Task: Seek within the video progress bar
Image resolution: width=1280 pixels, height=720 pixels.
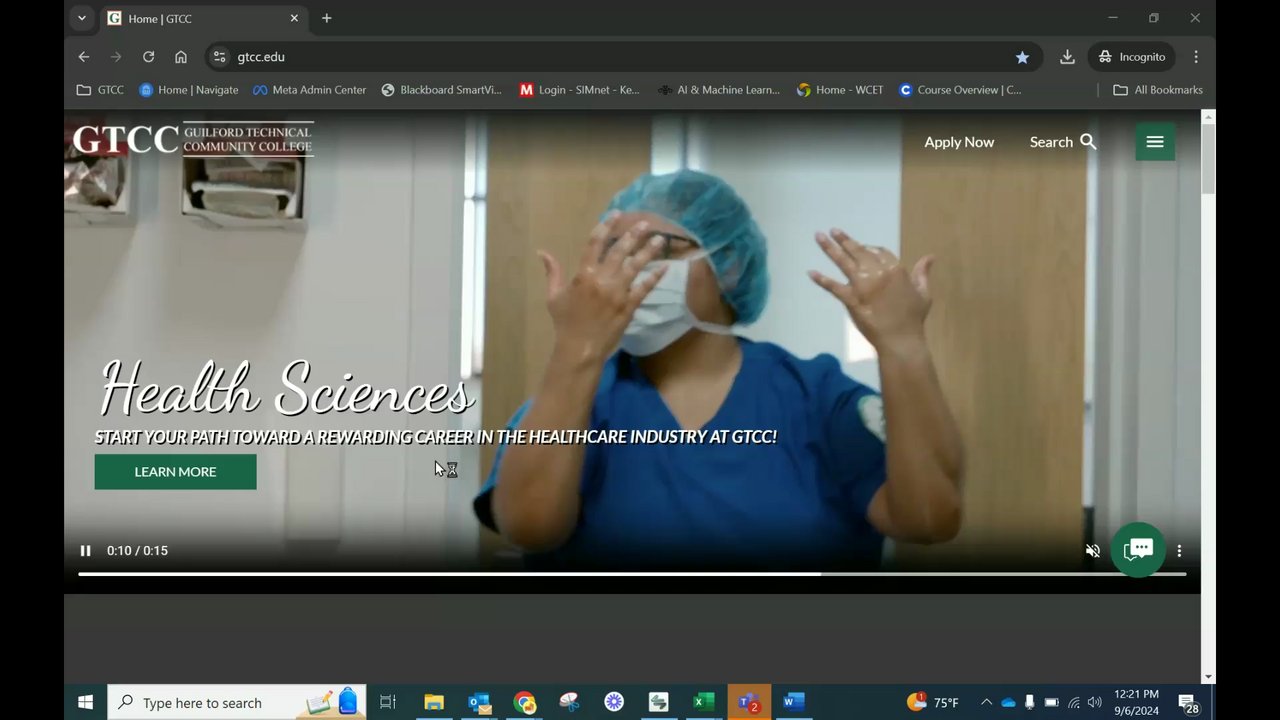Action: 632,574
